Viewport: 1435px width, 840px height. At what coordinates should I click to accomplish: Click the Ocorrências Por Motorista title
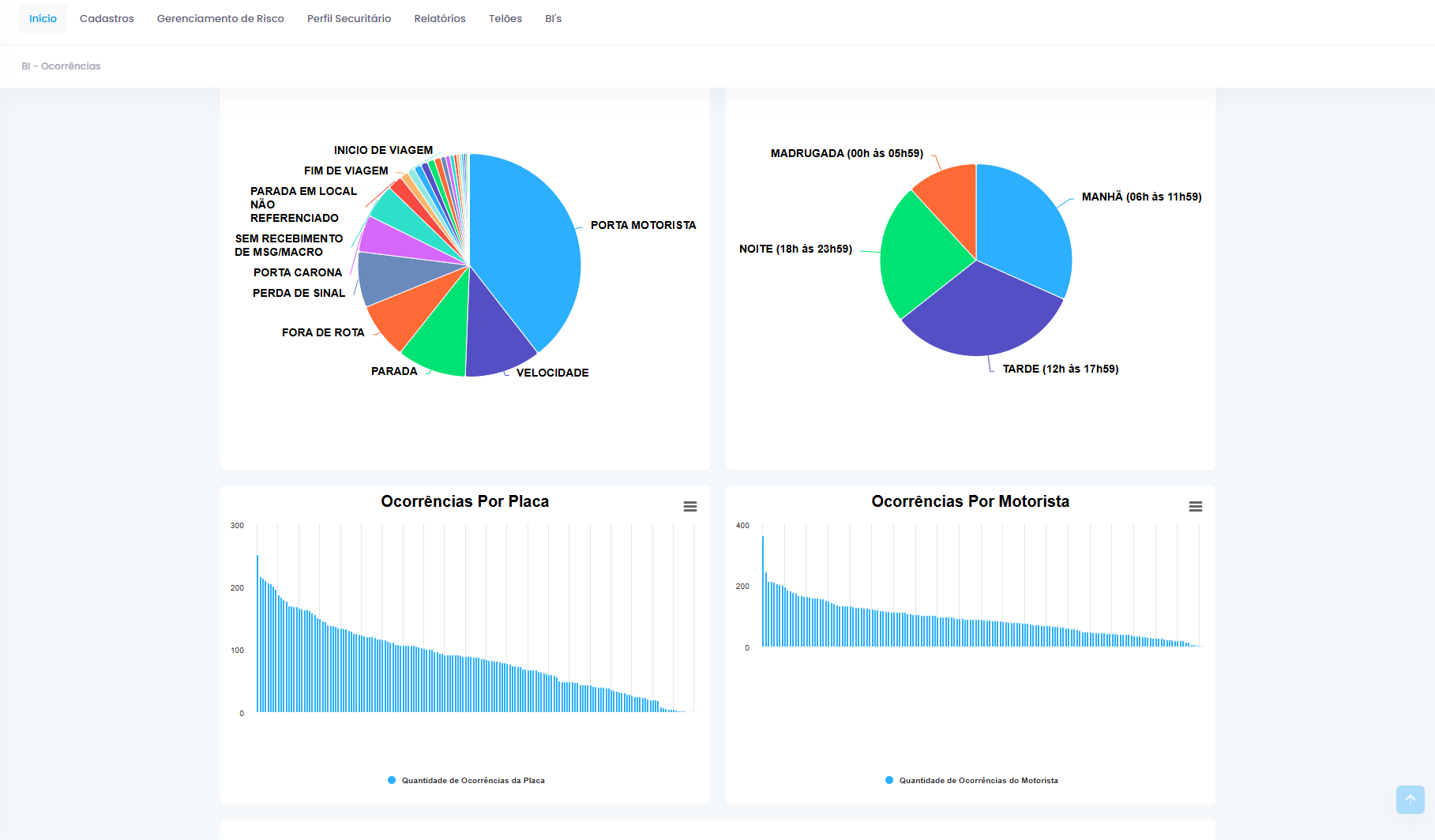coord(971,501)
